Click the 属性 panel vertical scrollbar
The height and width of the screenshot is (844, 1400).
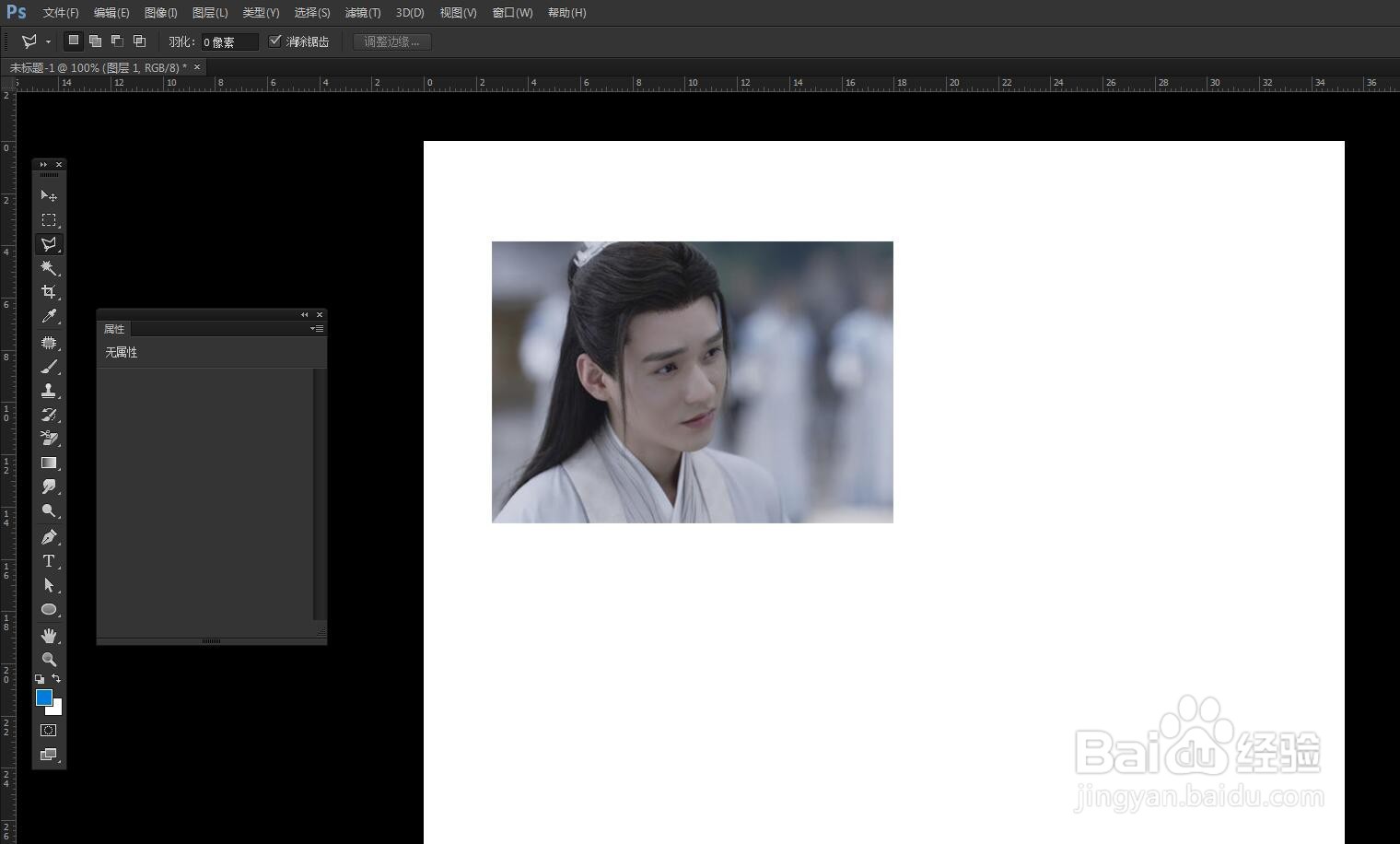coord(320,494)
